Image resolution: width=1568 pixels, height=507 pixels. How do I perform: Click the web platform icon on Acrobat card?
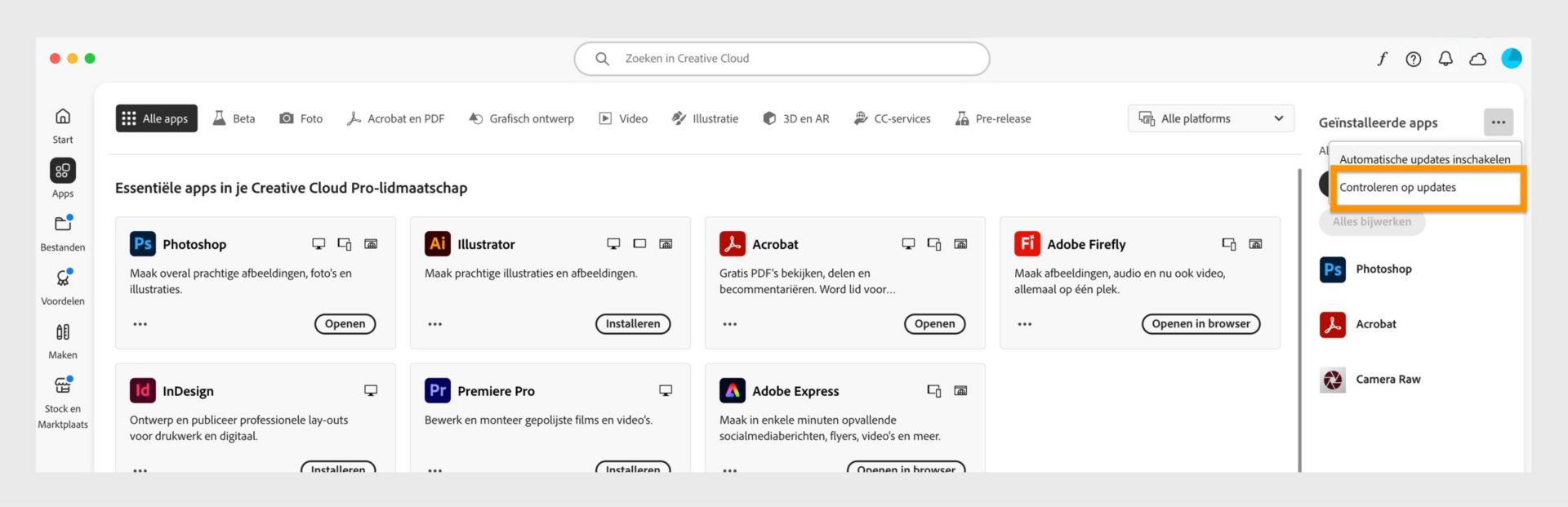(960, 244)
